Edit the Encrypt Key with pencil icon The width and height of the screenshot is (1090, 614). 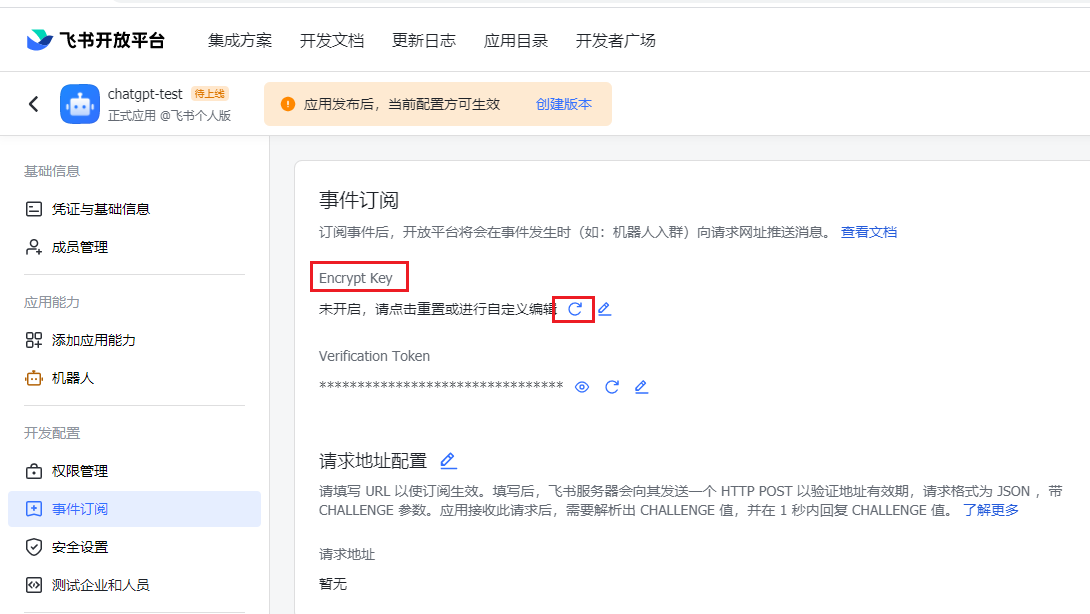click(x=605, y=309)
